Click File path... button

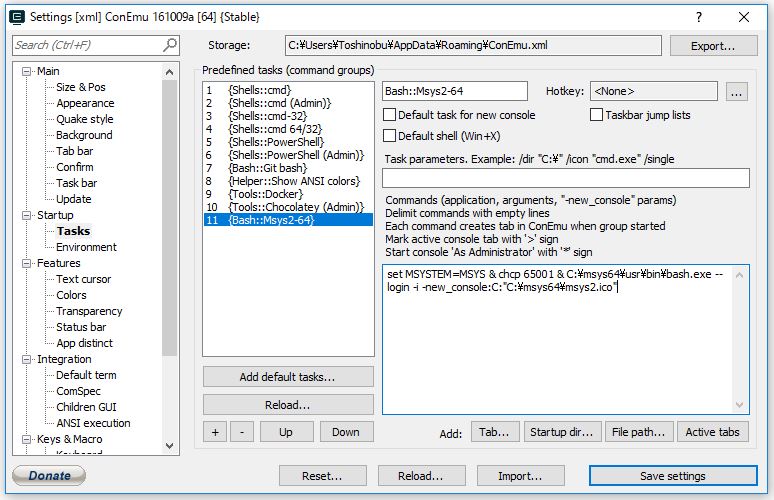[x=639, y=432]
